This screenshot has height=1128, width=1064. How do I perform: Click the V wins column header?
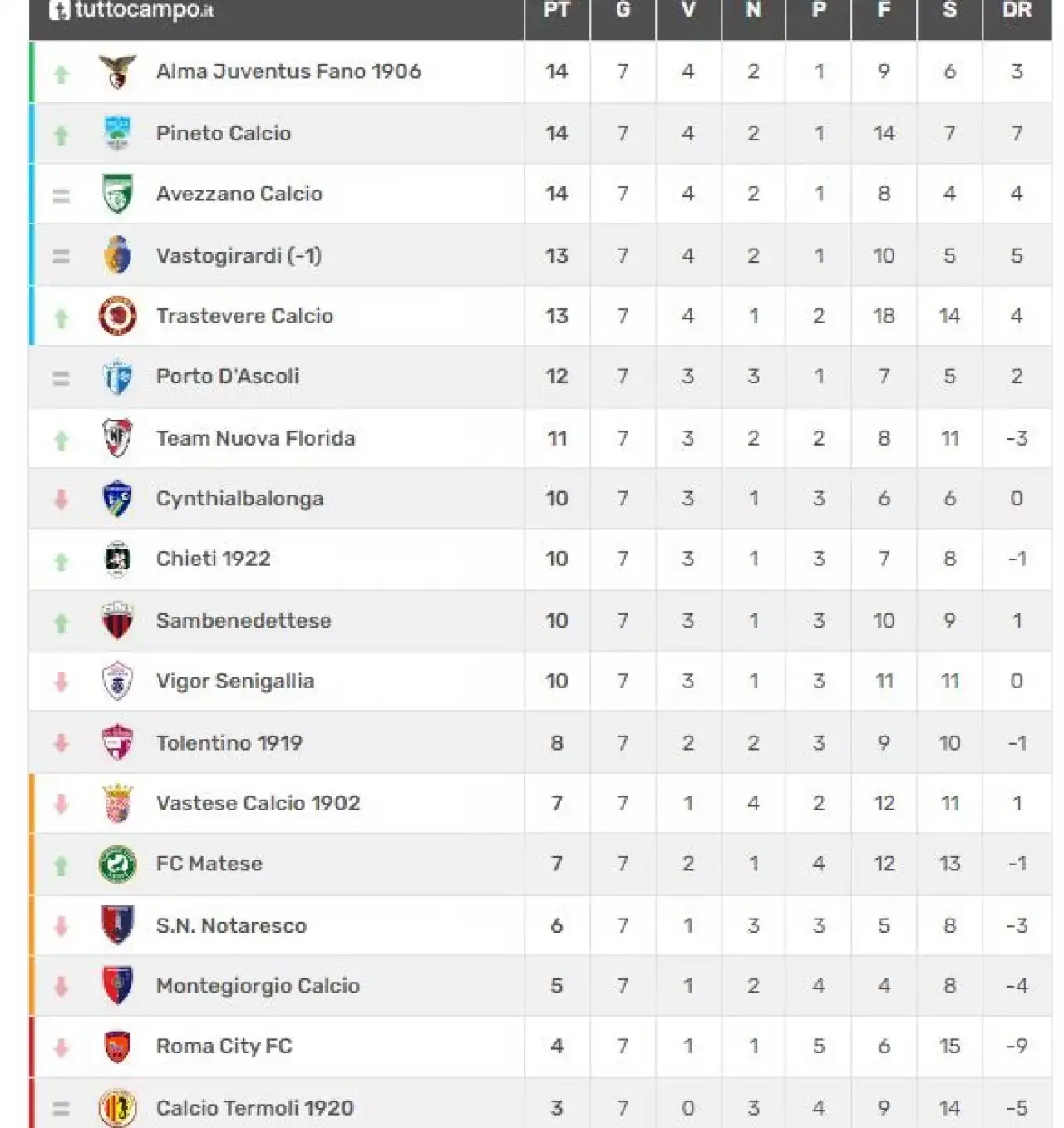click(x=688, y=10)
